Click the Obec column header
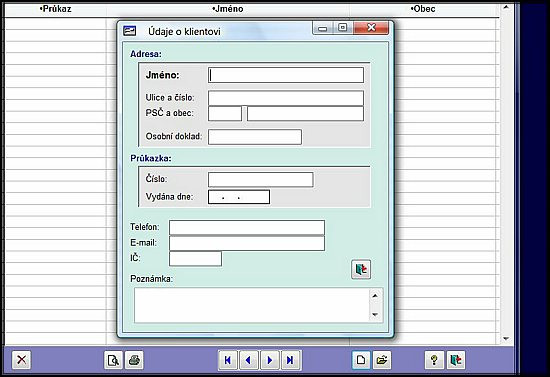The width and height of the screenshot is (550, 377). (423, 9)
